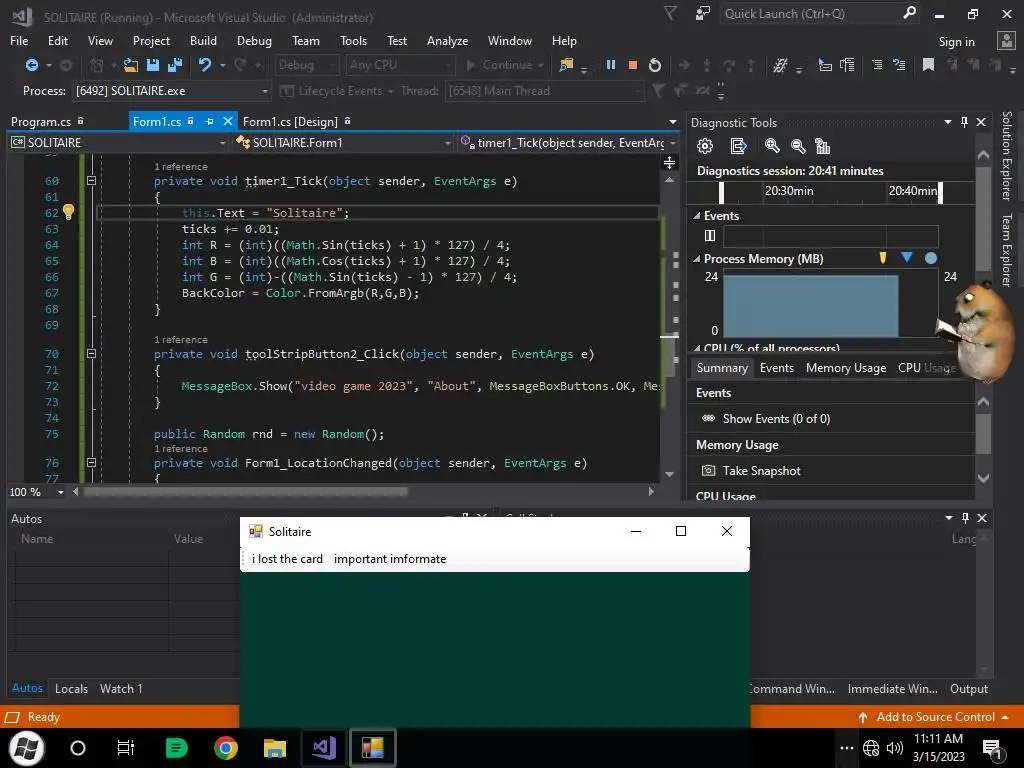
Task: Collapse the timer1_Tick method outline
Action: (x=91, y=181)
